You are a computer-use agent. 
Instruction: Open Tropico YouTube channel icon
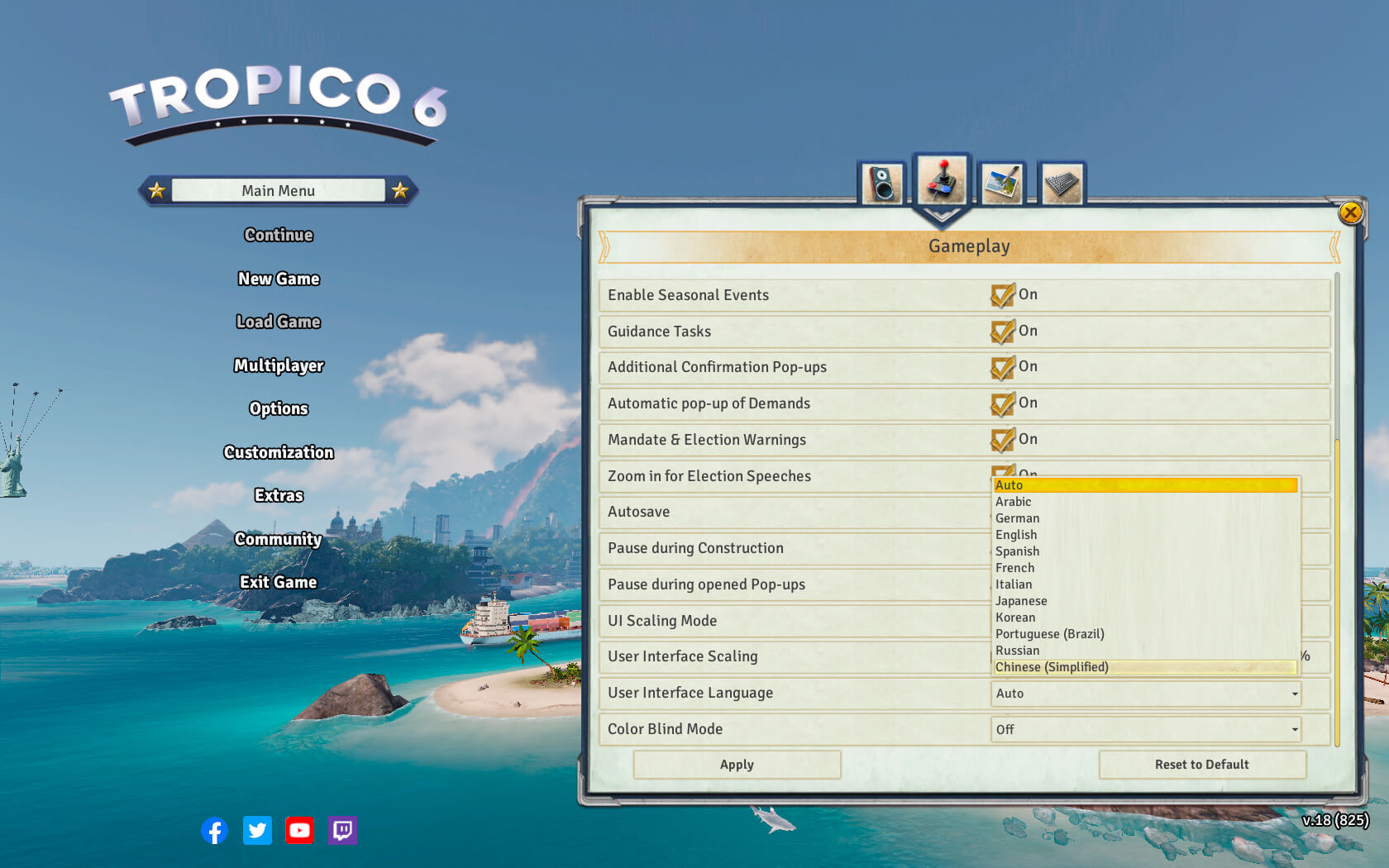(299, 830)
